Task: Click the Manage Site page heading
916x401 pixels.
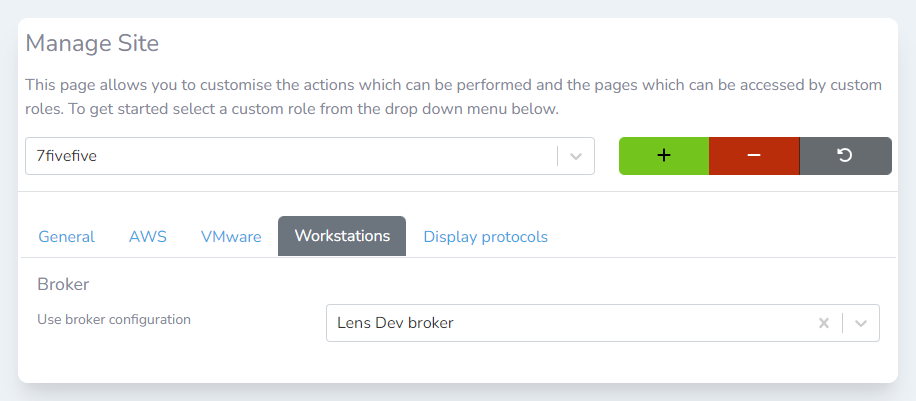Action: click(92, 43)
